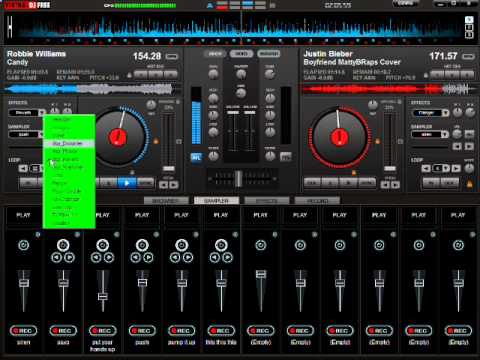
Task: Click the left deck pitch bend minus arrow
Action: coord(163,185)
